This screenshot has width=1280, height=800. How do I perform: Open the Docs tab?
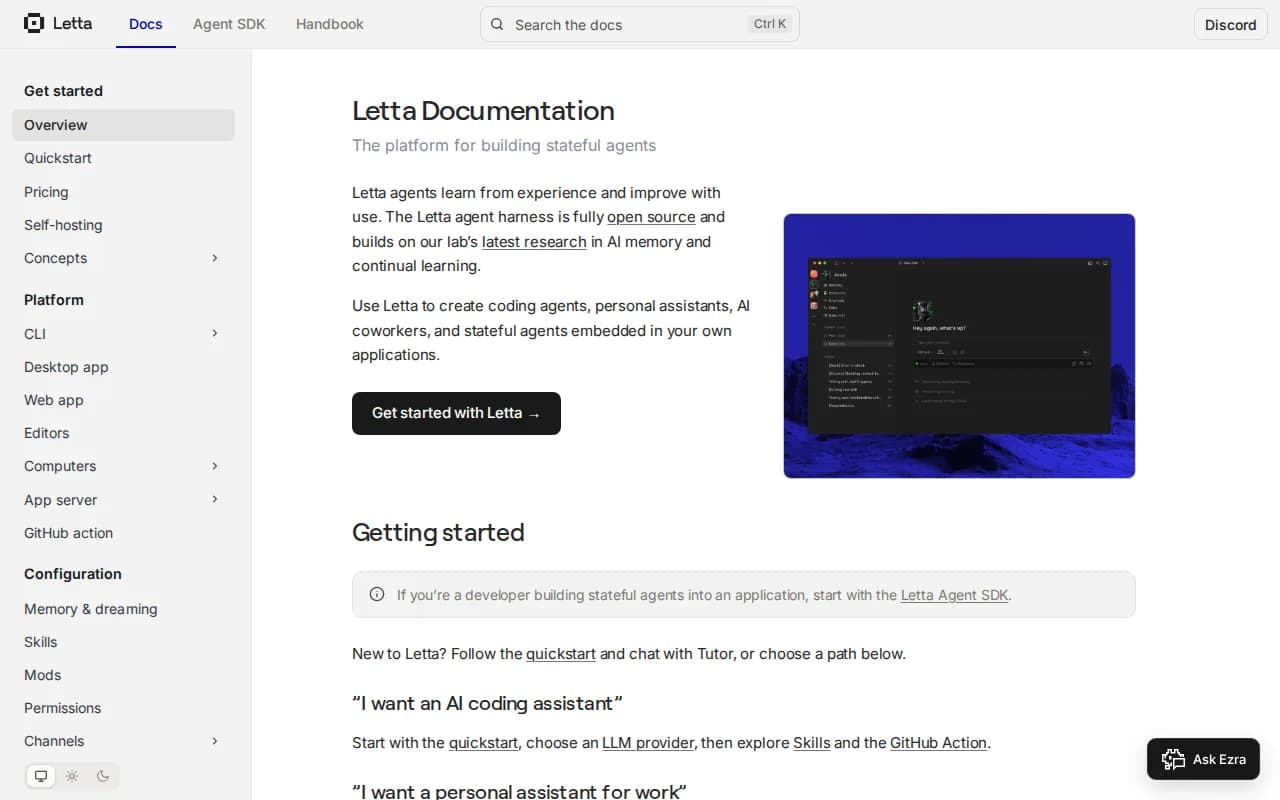[x=146, y=24]
